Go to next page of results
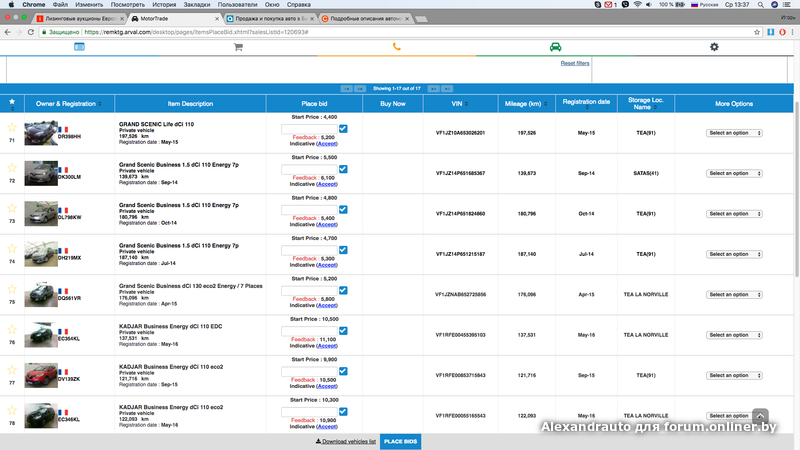 click(x=433, y=89)
